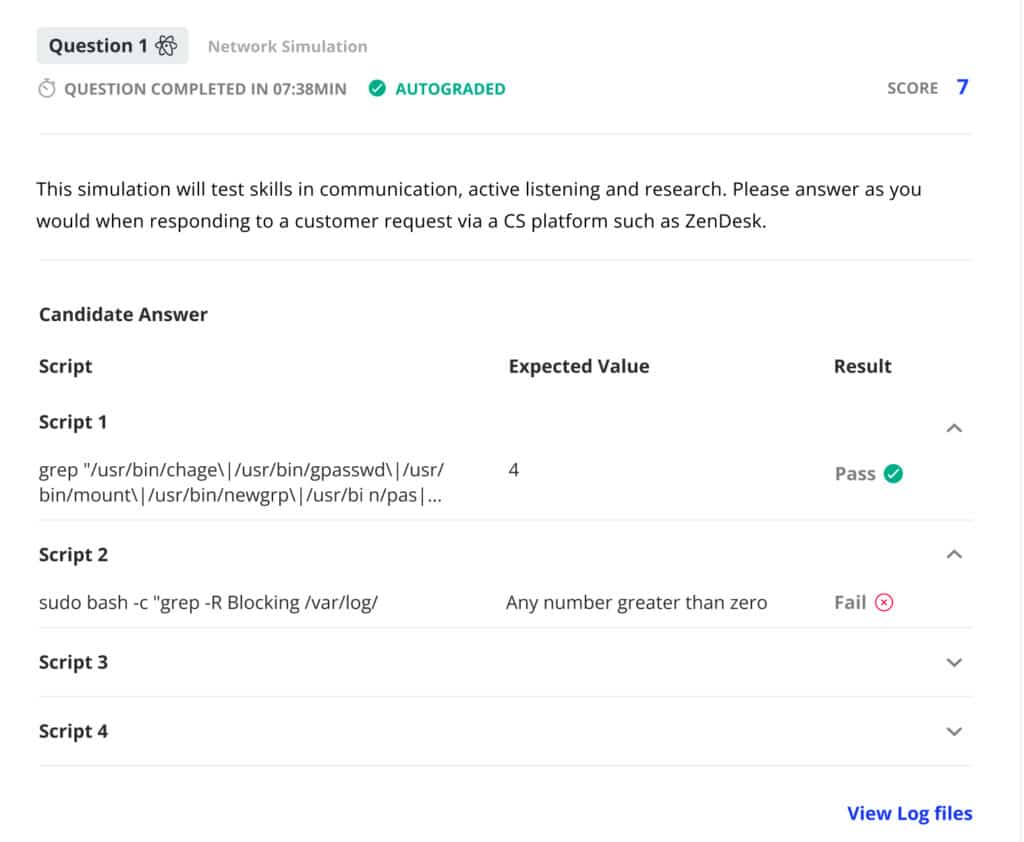Click the Expected Value column header
The width and height of the screenshot is (1024, 842).
coord(579,366)
